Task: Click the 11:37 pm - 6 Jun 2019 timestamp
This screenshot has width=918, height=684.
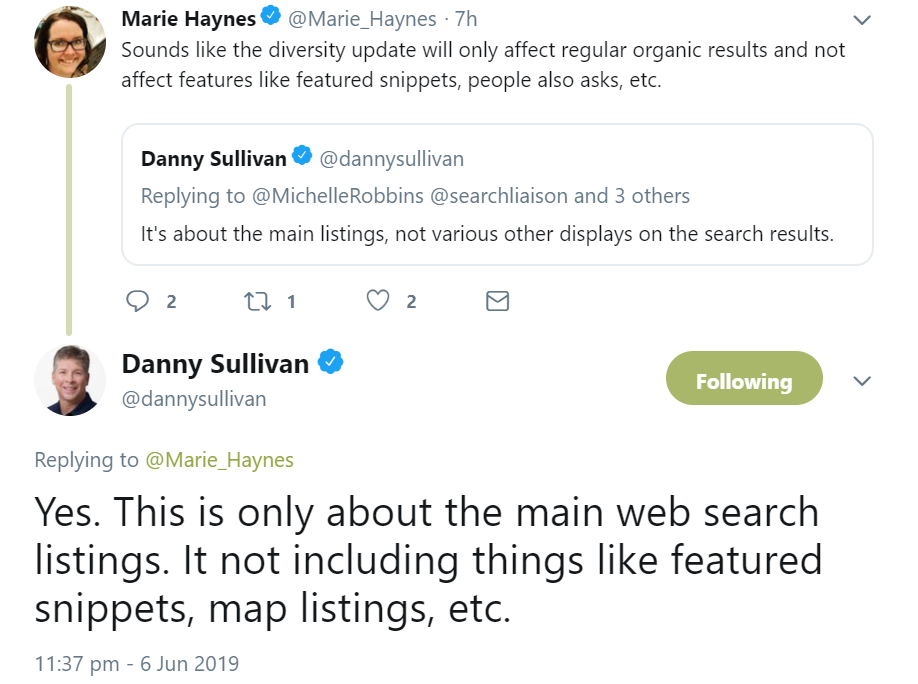Action: pyautogui.click(x=137, y=663)
